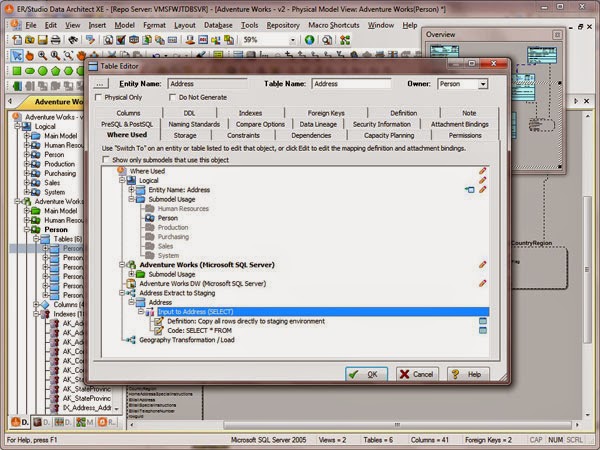Screen dimensions: 600x450
Task: Open the Model menu
Action: point(124,25)
